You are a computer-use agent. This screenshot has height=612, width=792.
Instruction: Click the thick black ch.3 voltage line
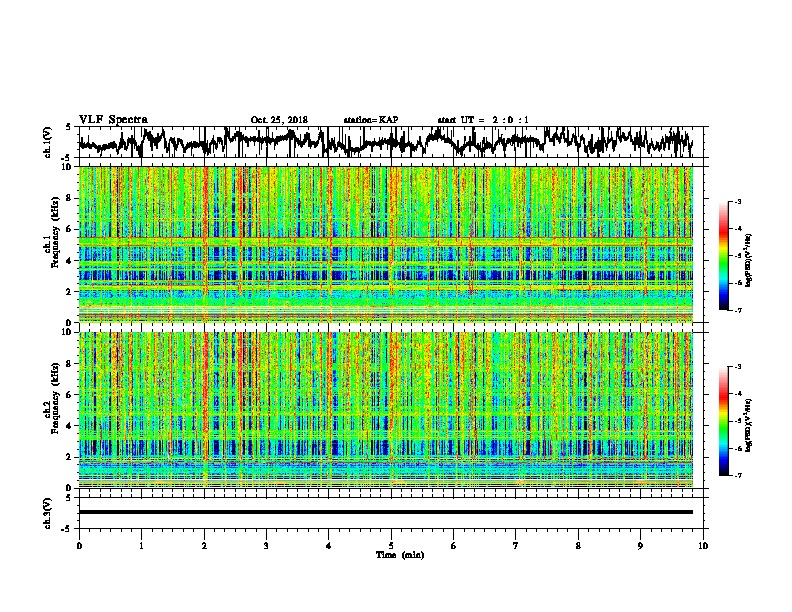coord(386,512)
